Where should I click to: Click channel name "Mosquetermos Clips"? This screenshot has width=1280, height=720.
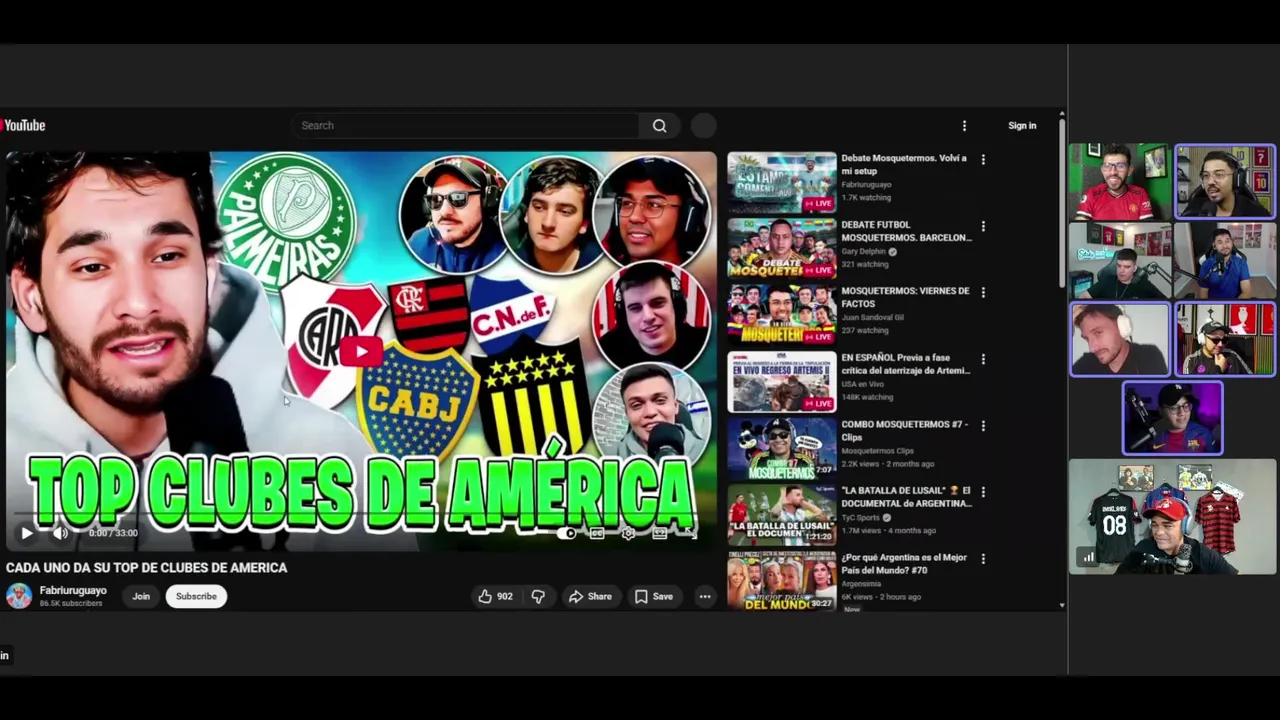[877, 451]
